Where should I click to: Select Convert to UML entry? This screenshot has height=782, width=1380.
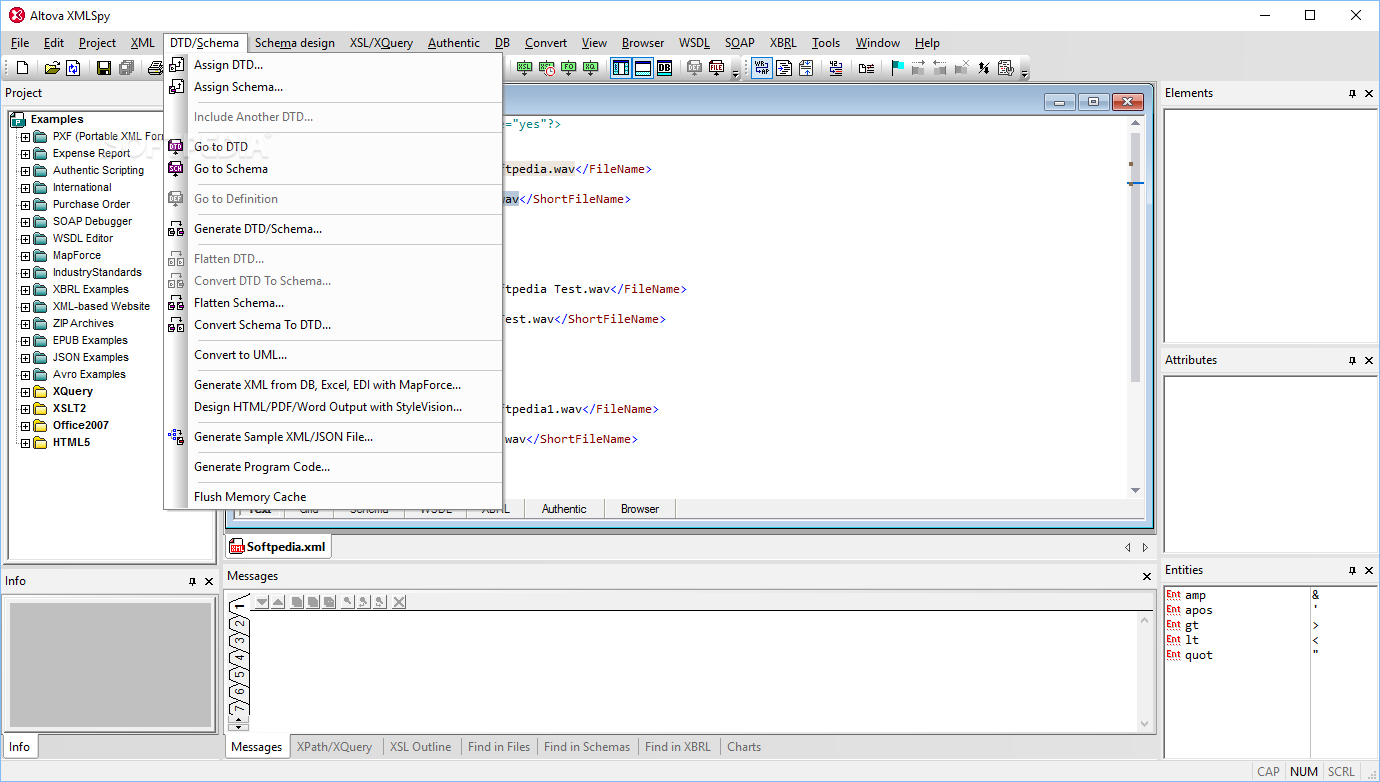click(240, 355)
